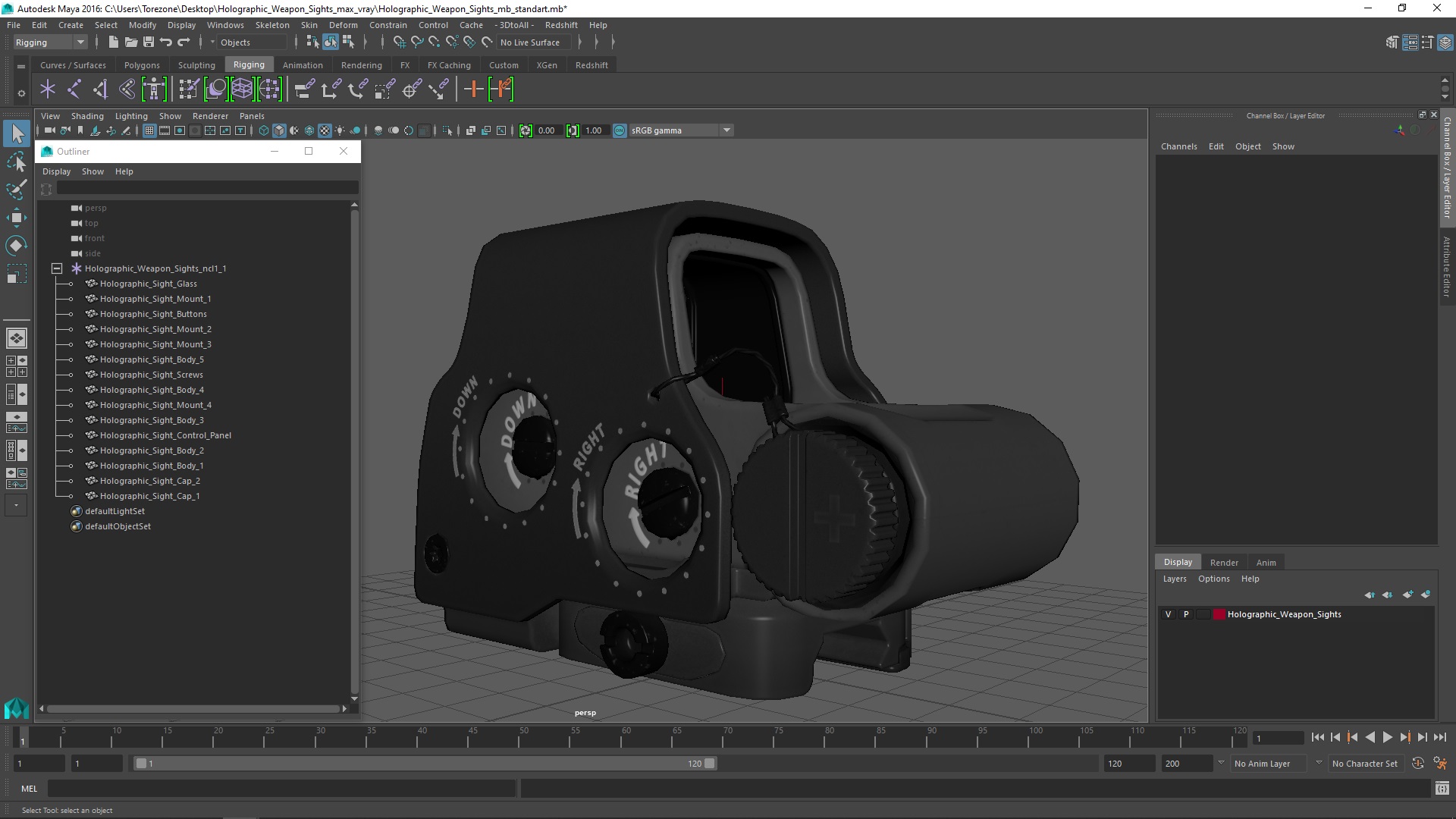Click the MEL command language button
The width and height of the screenshot is (1456, 819).
[x=29, y=789]
